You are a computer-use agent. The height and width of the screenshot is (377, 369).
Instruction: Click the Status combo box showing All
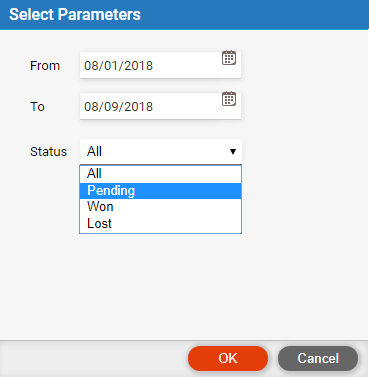click(161, 152)
